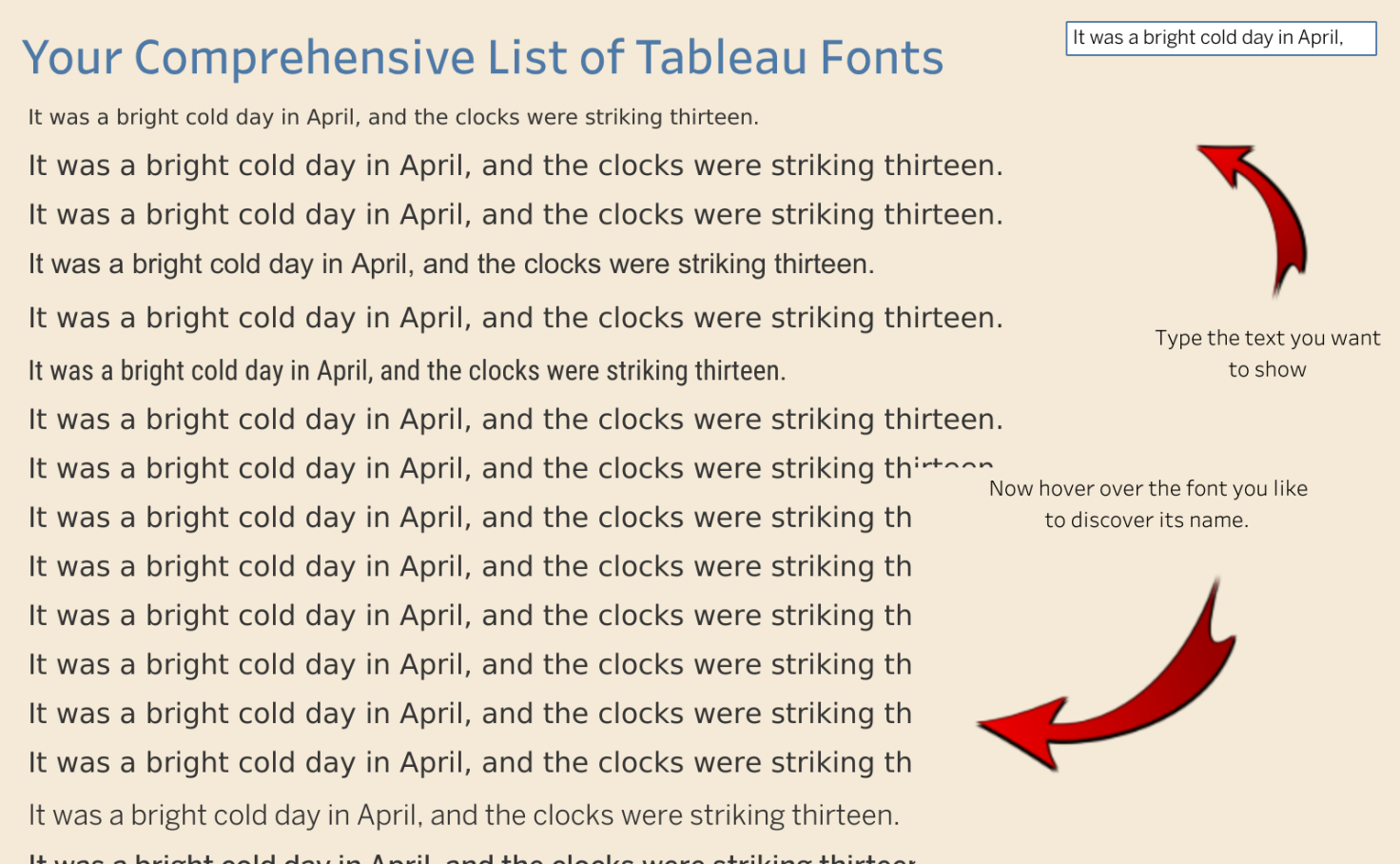Click the partially cut-off sample line at the bottom edge
Screen dimensions: 1400x864
pyautogui.click(x=471, y=857)
